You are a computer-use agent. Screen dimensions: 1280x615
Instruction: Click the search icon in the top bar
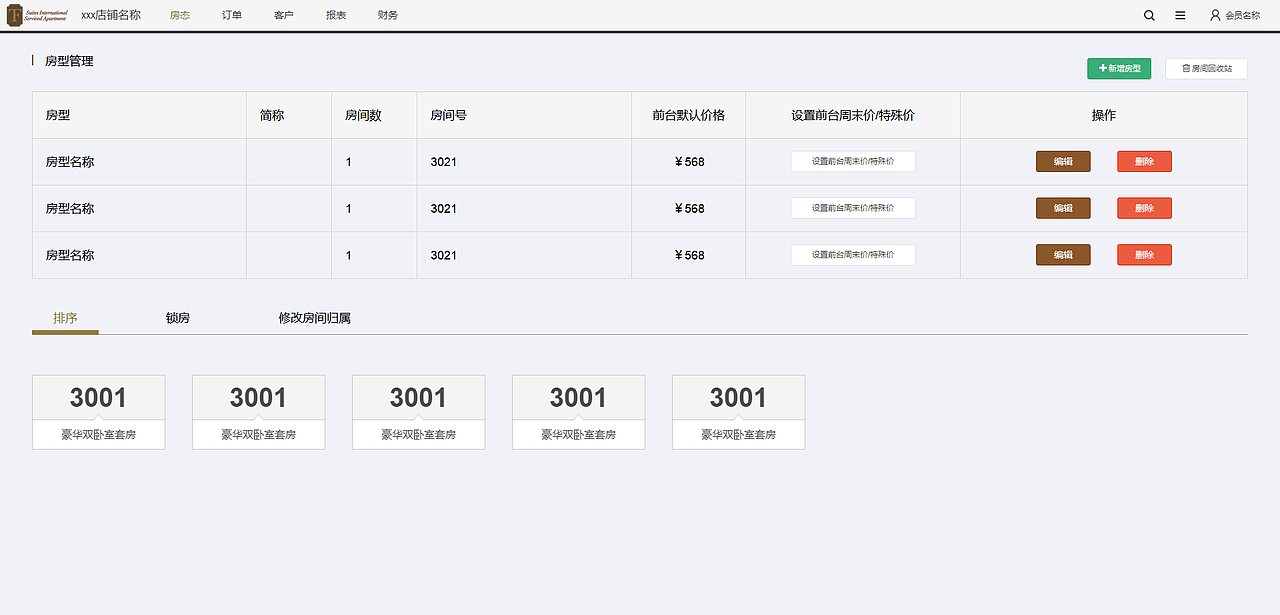tap(1148, 15)
